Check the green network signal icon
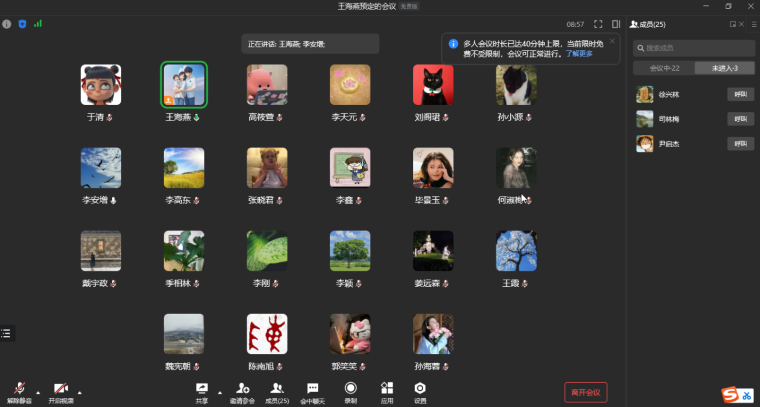This screenshot has width=760, height=407. [x=38, y=23]
